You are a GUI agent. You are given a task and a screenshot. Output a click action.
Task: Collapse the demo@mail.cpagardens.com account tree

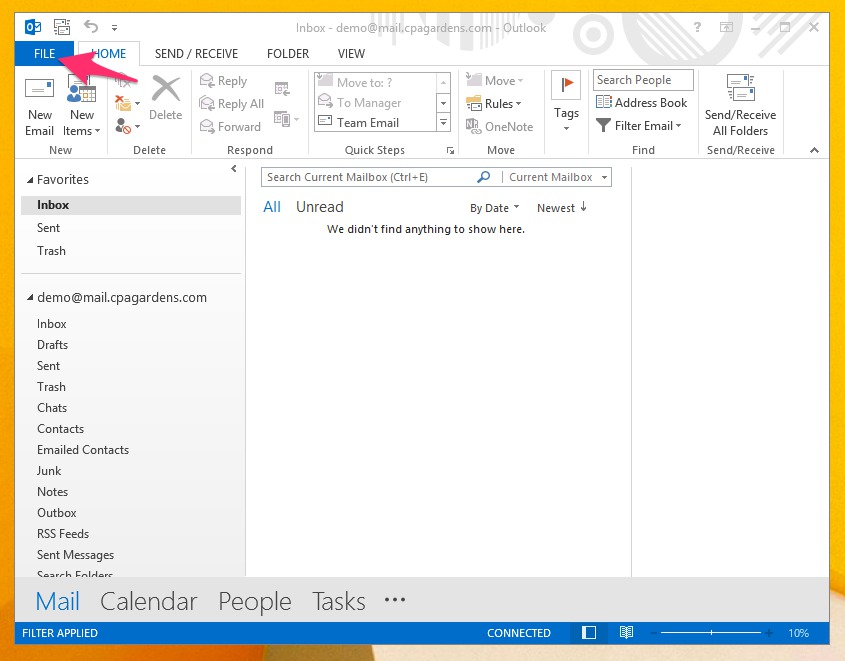[x=29, y=298]
